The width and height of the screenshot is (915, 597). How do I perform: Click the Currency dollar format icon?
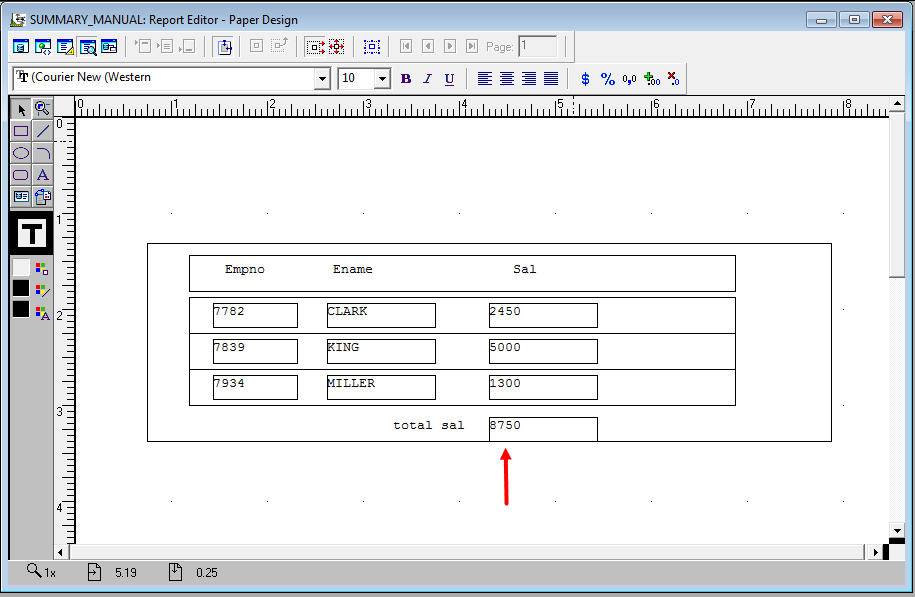[586, 79]
